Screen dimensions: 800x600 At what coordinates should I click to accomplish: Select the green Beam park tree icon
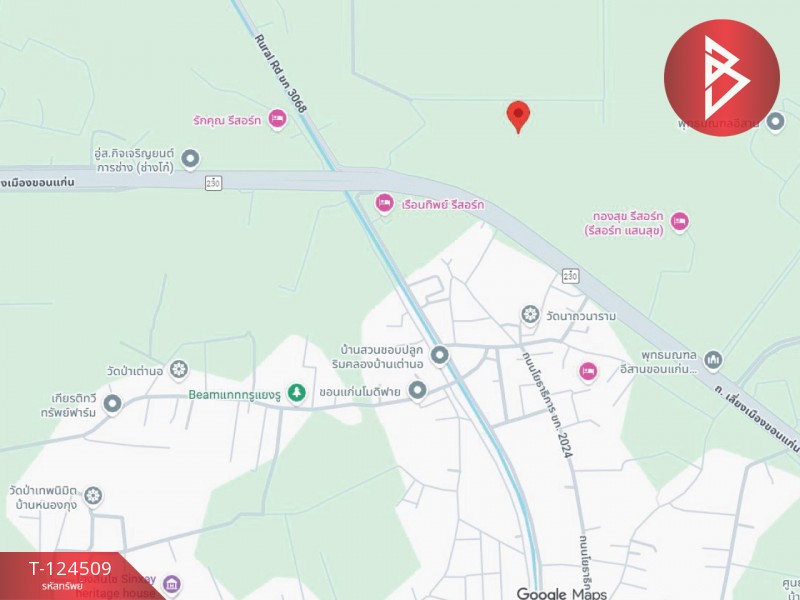point(296,393)
